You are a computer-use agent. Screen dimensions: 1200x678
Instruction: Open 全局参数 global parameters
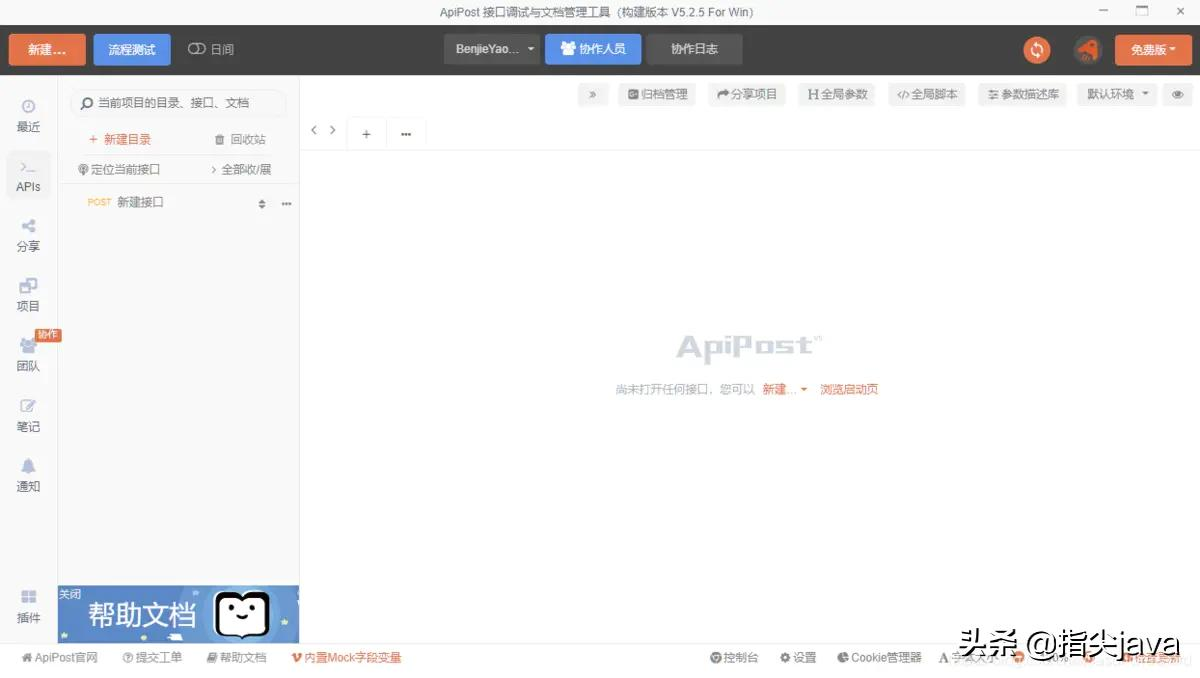[x=837, y=95]
